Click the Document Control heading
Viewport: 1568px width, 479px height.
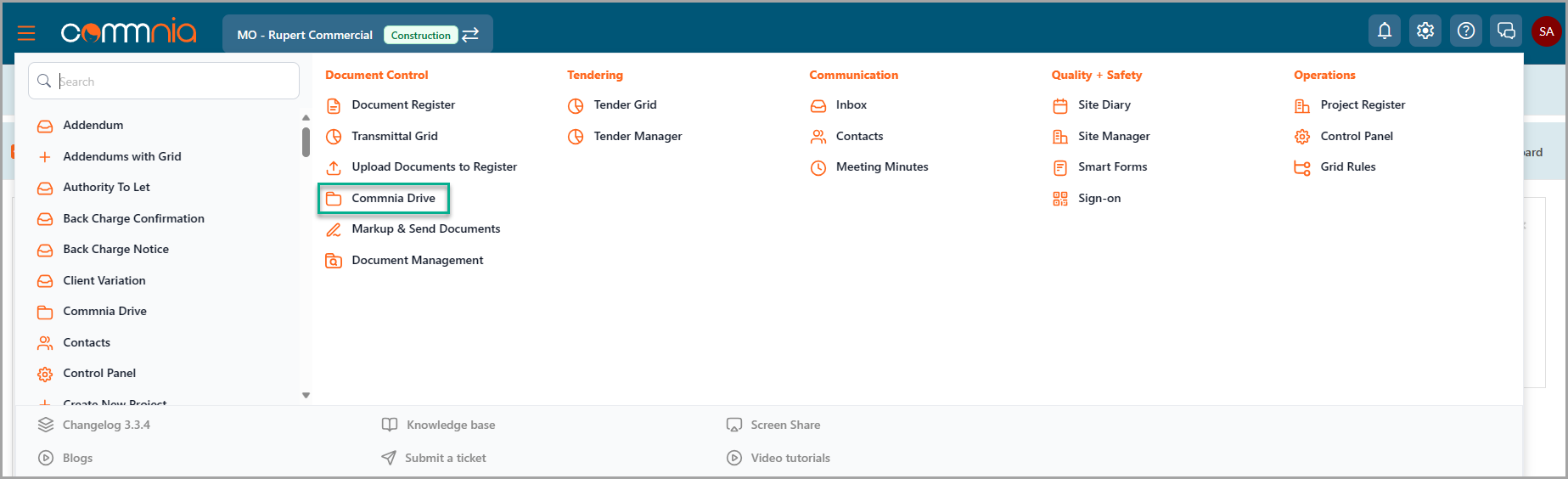click(377, 75)
